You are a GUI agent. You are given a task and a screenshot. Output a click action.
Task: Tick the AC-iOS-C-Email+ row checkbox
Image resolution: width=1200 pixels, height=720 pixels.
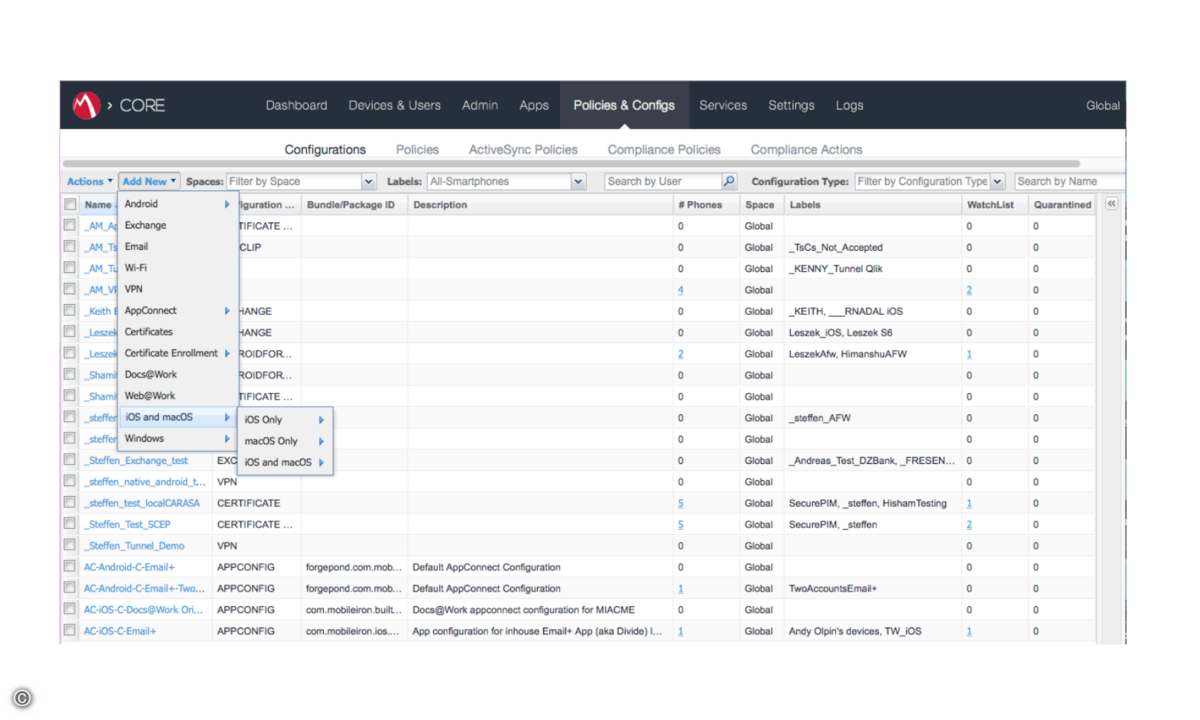(70, 630)
